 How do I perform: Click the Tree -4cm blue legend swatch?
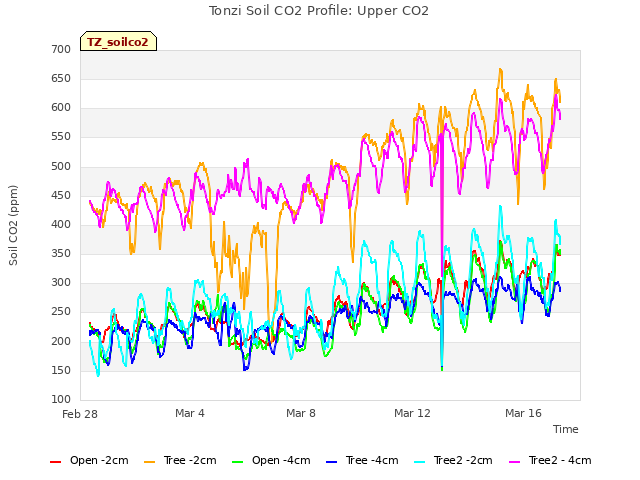tap(332, 462)
